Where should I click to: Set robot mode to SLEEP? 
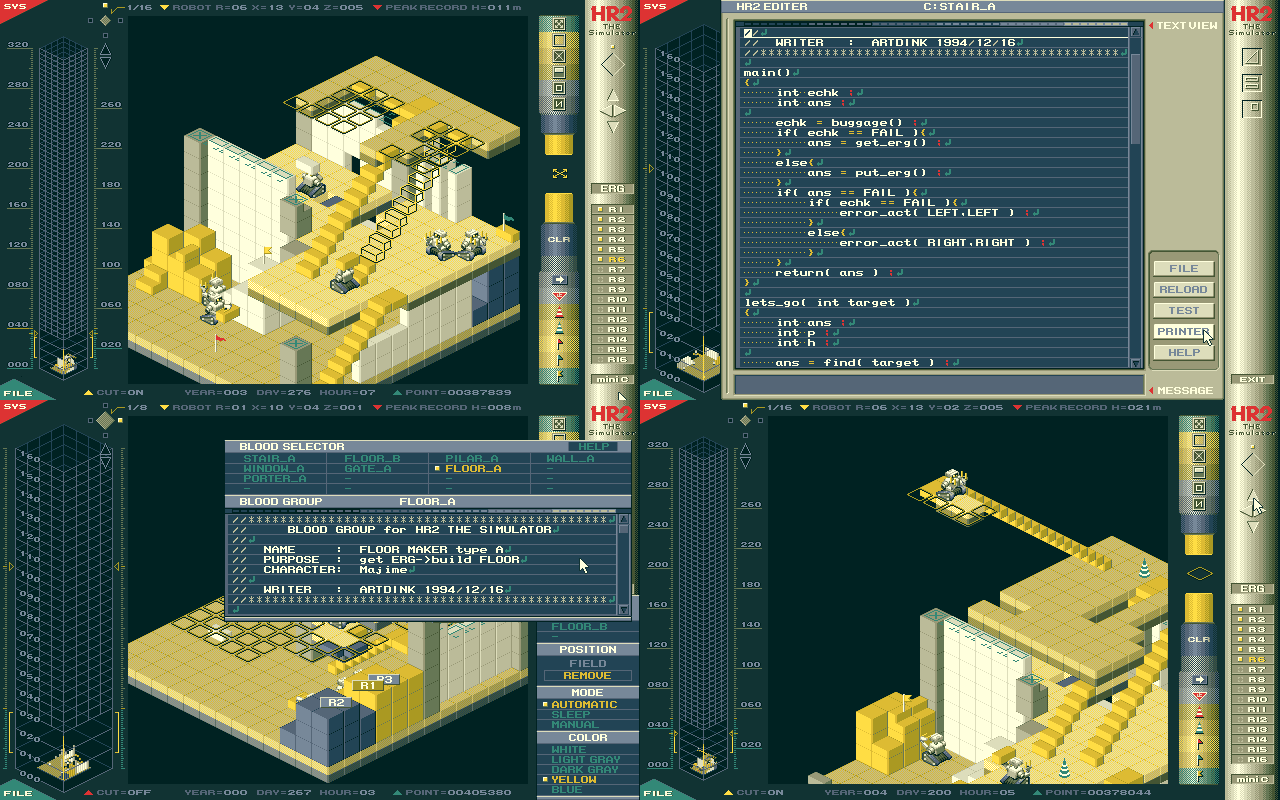(571, 715)
